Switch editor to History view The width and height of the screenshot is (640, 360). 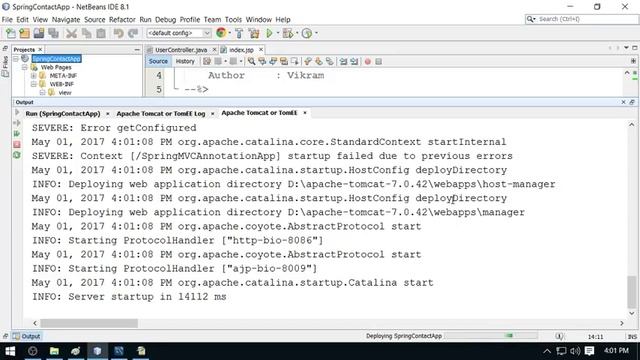(x=185, y=61)
